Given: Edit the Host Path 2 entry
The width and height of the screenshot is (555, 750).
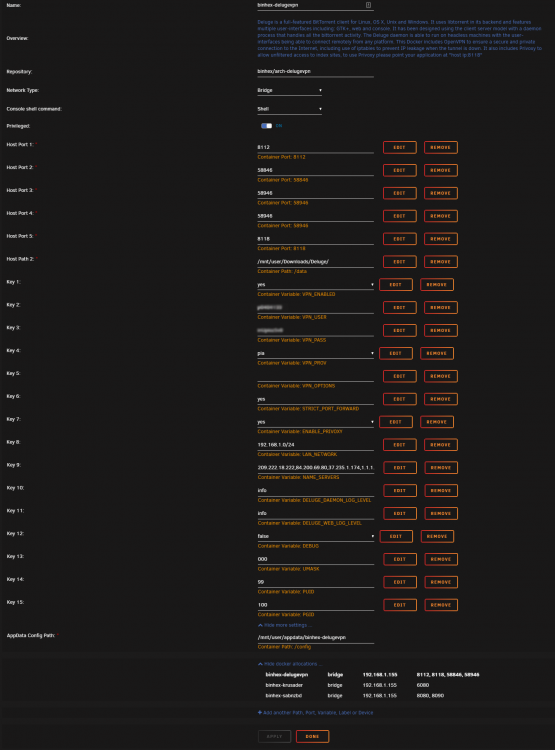Looking at the screenshot, I should (400, 262).
